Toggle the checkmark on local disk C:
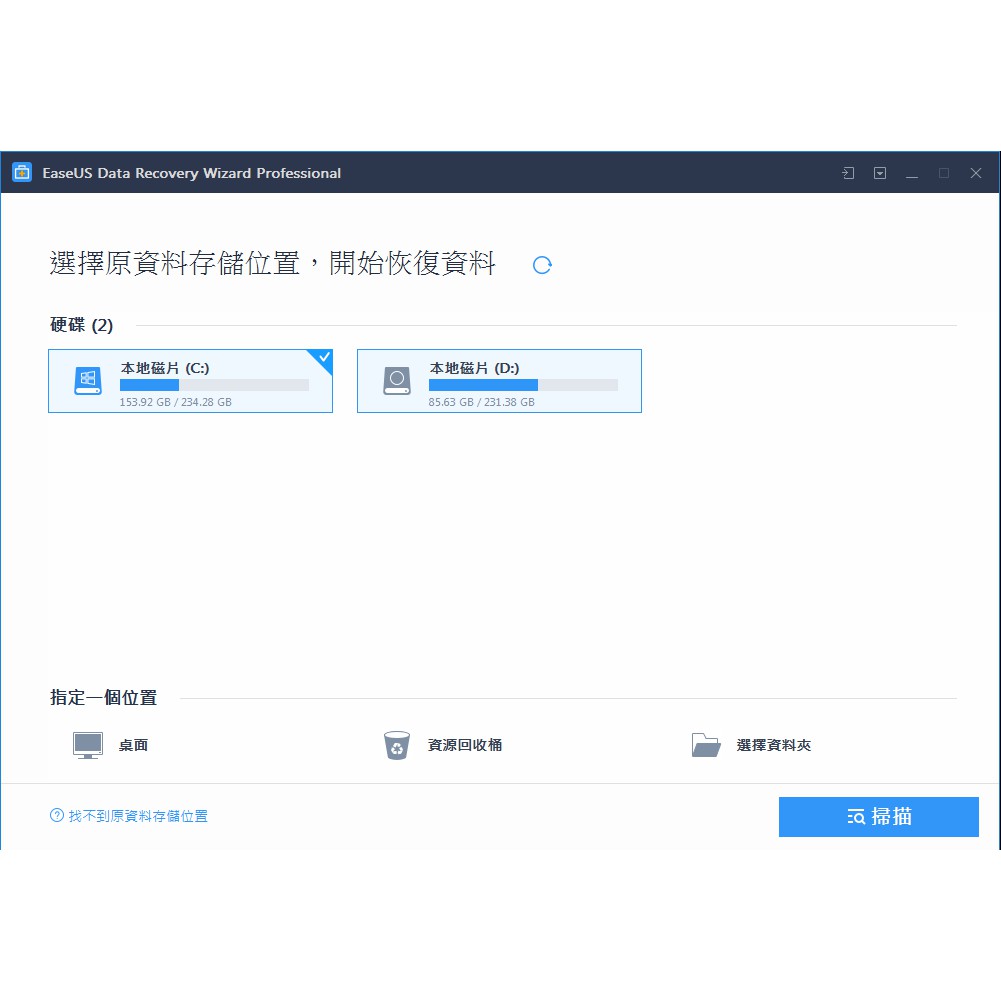Screen dimensions: 1001x1001 pos(324,358)
